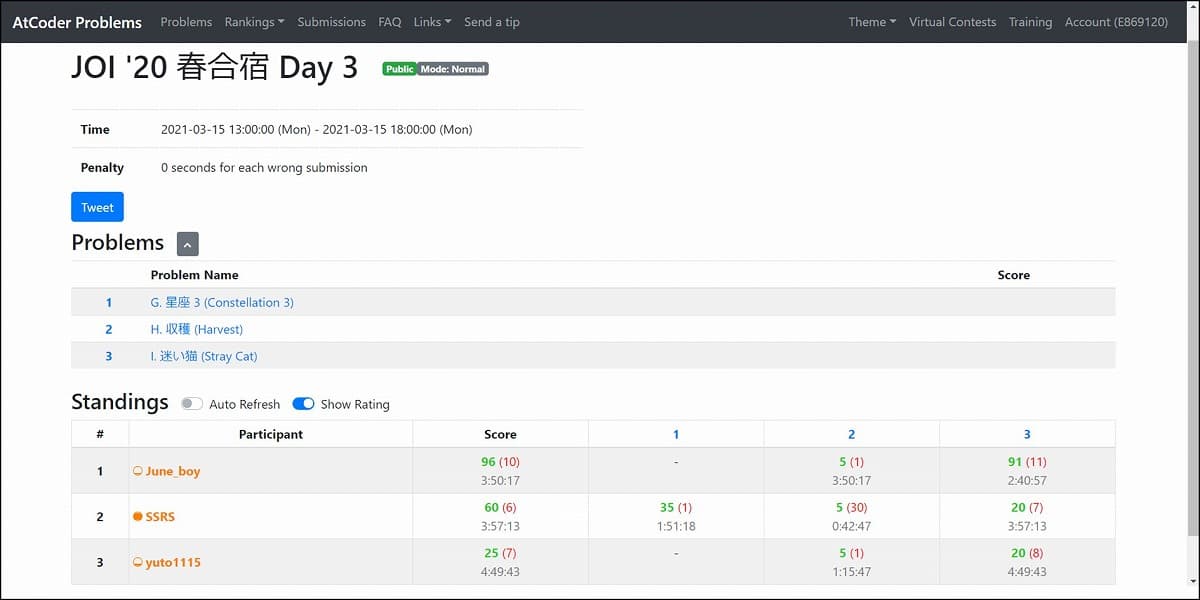Go to the Submissions page

332,22
